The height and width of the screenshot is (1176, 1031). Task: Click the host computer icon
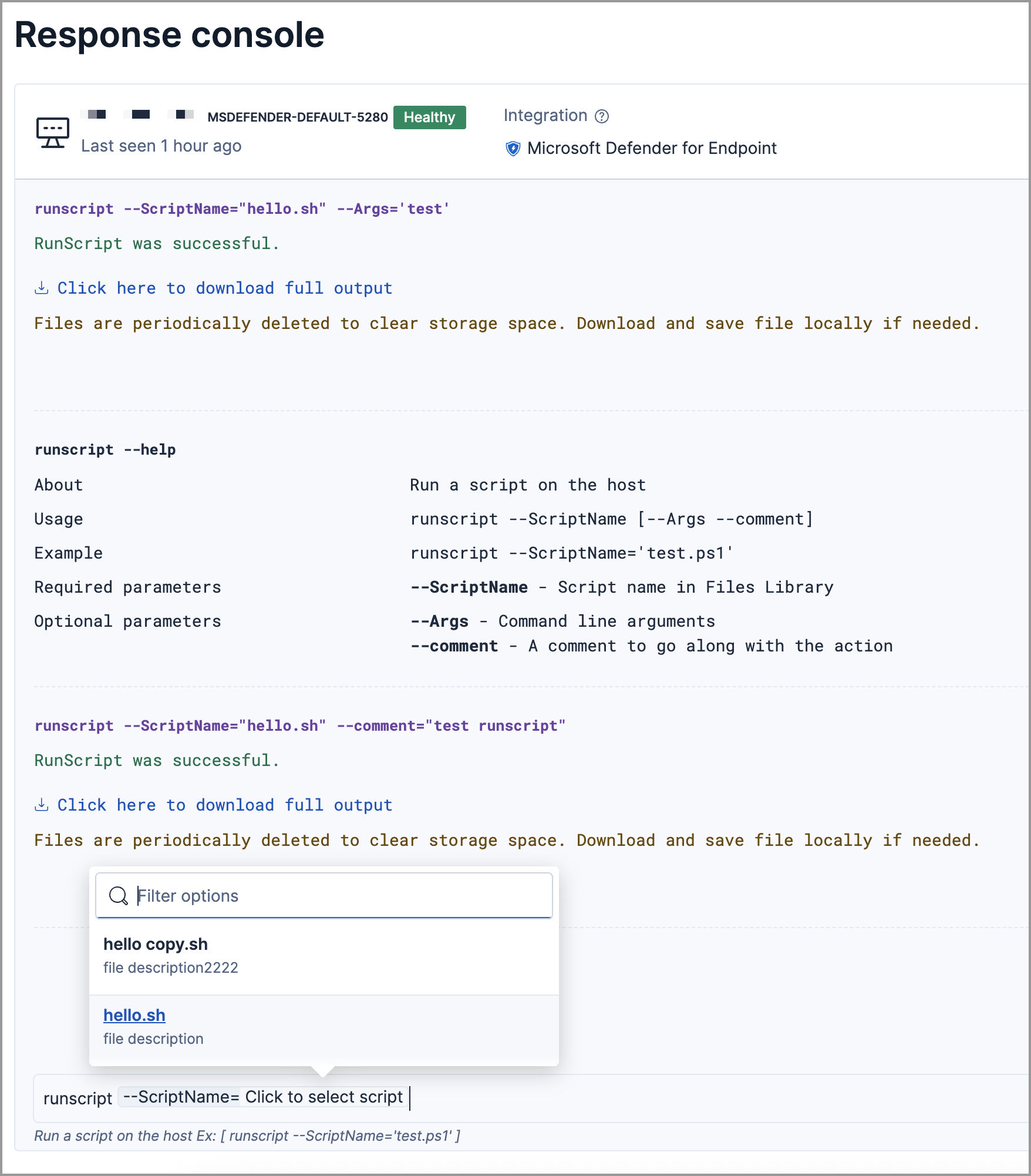[x=53, y=133]
